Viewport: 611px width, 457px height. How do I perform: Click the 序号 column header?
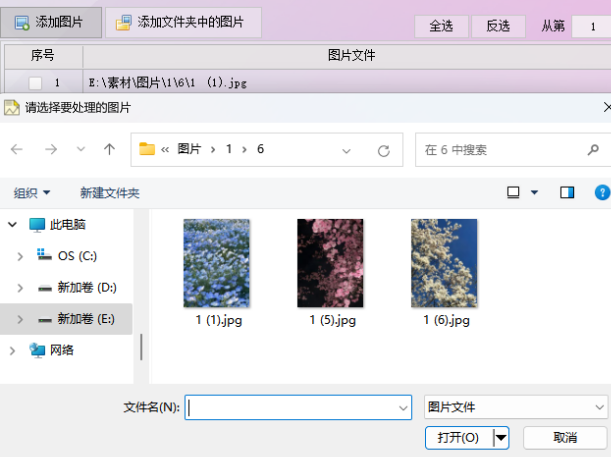click(43, 55)
